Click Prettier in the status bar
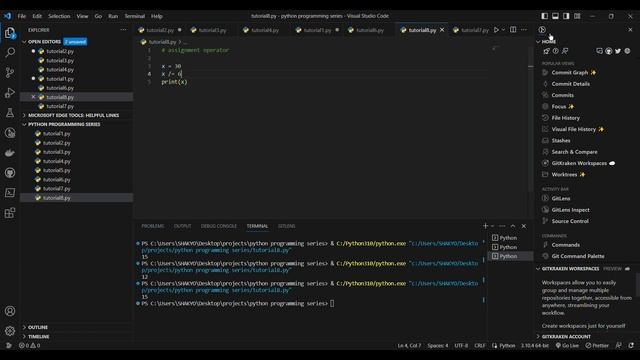The width and height of the screenshot is (640, 360). coord(597,345)
